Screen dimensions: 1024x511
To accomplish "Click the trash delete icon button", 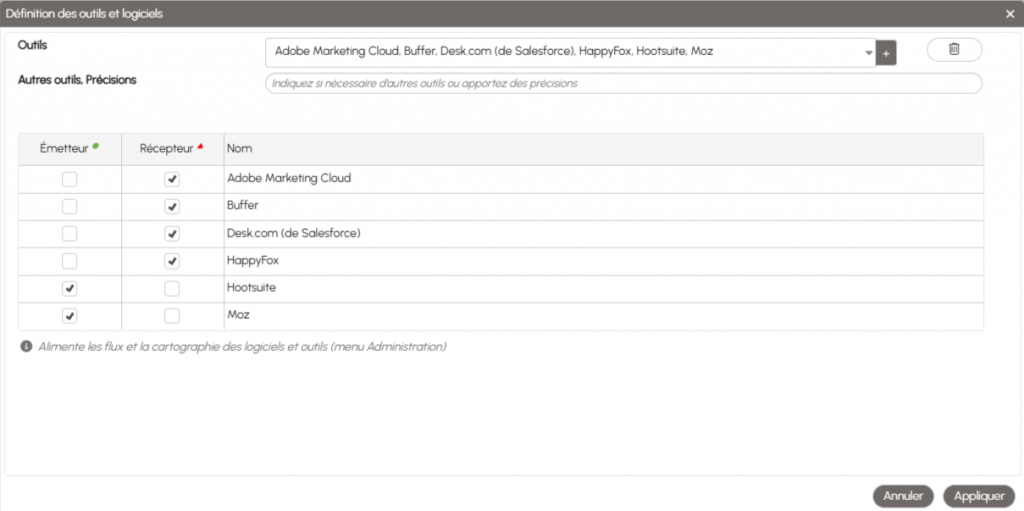I will point(954,50).
